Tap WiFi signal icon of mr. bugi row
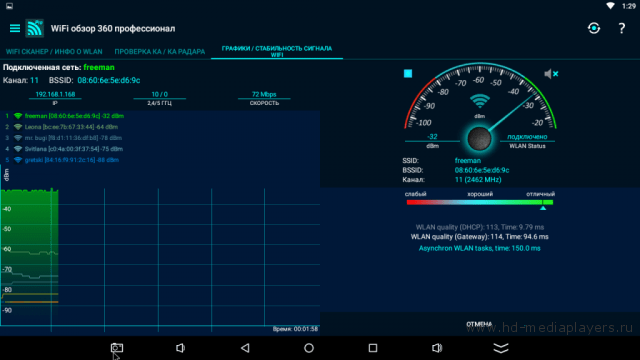This screenshot has width=640, height=360. (18, 138)
